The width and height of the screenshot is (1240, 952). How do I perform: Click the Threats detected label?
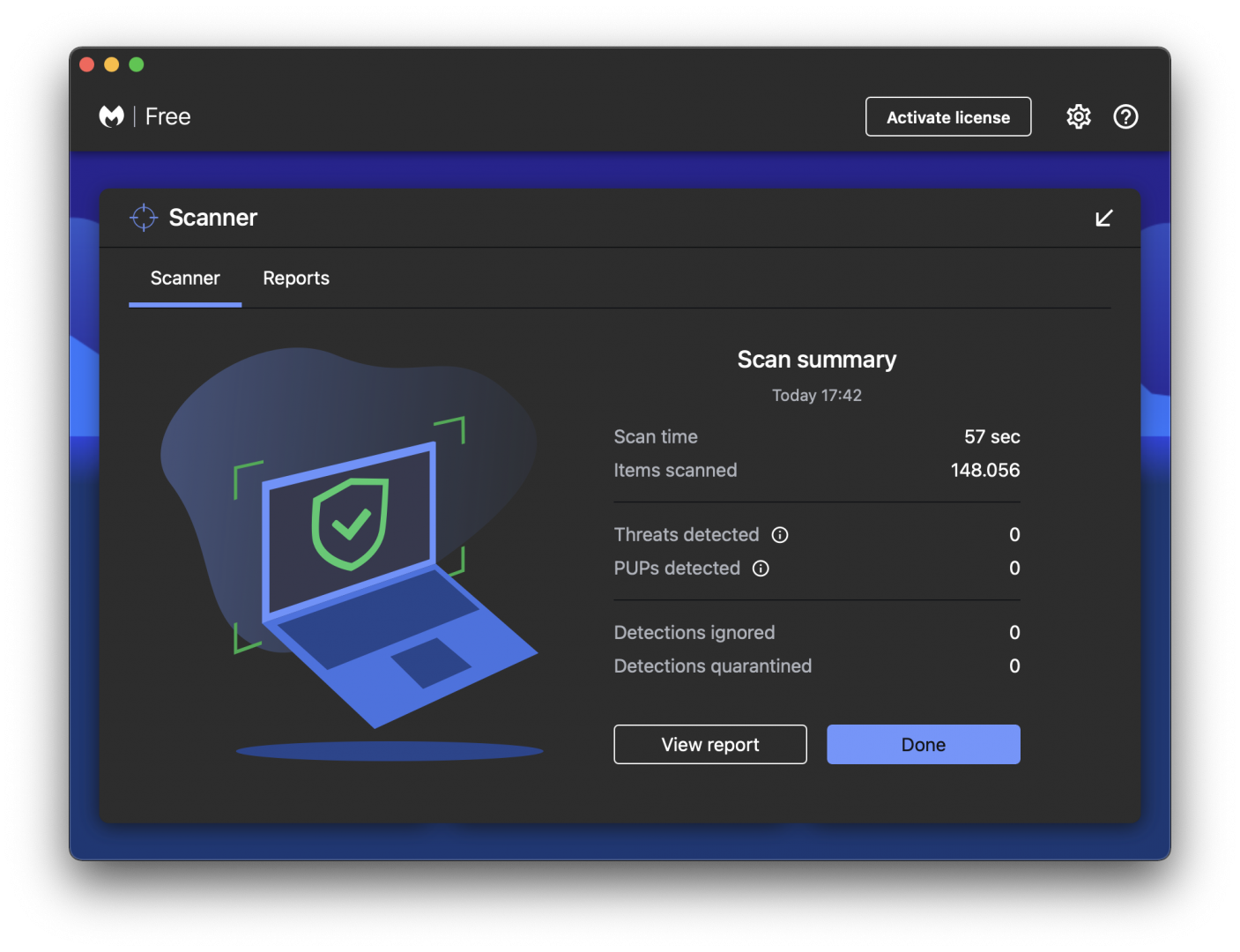[687, 535]
